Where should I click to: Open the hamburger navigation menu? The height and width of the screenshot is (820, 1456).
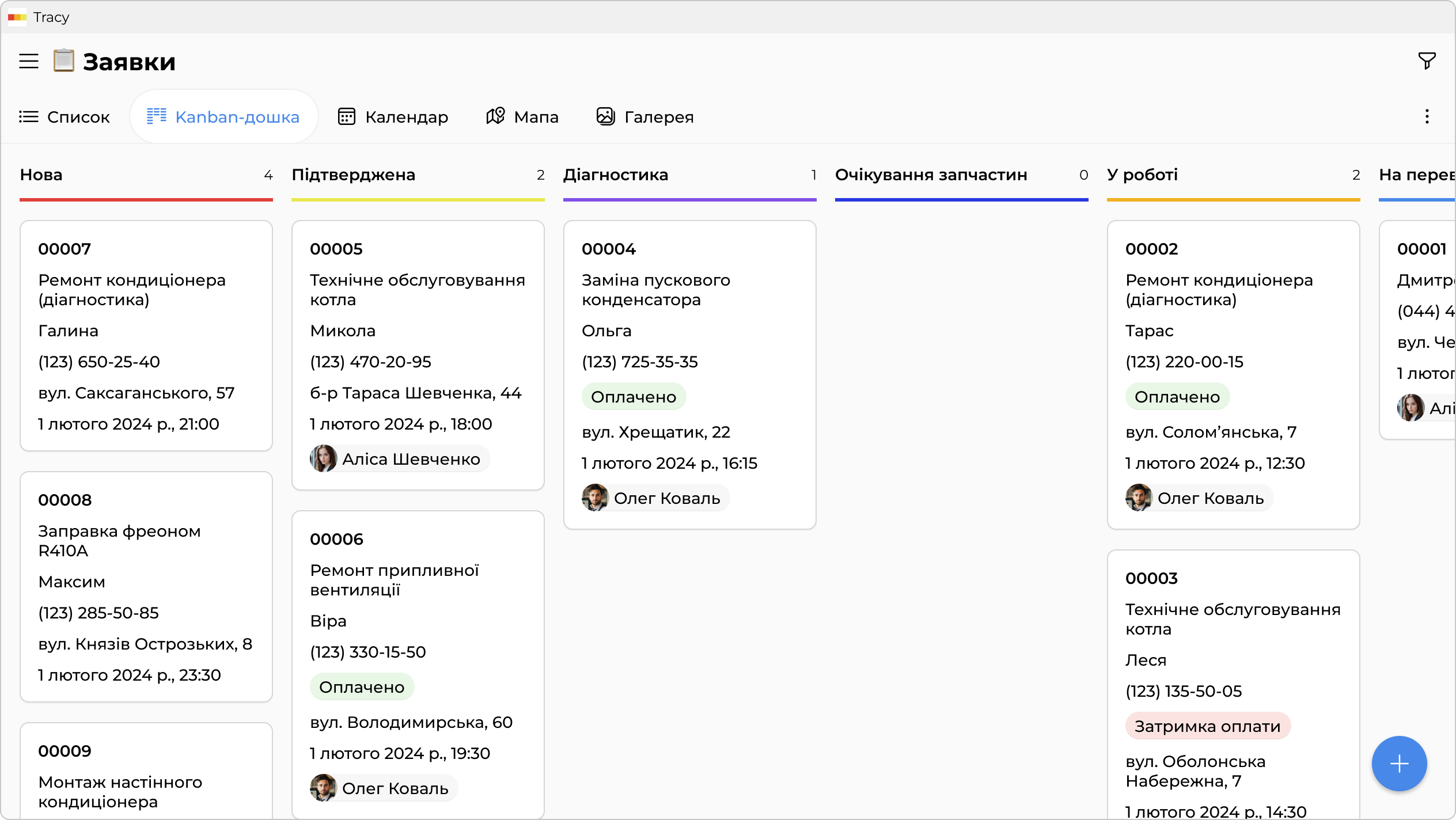pyautogui.click(x=29, y=61)
